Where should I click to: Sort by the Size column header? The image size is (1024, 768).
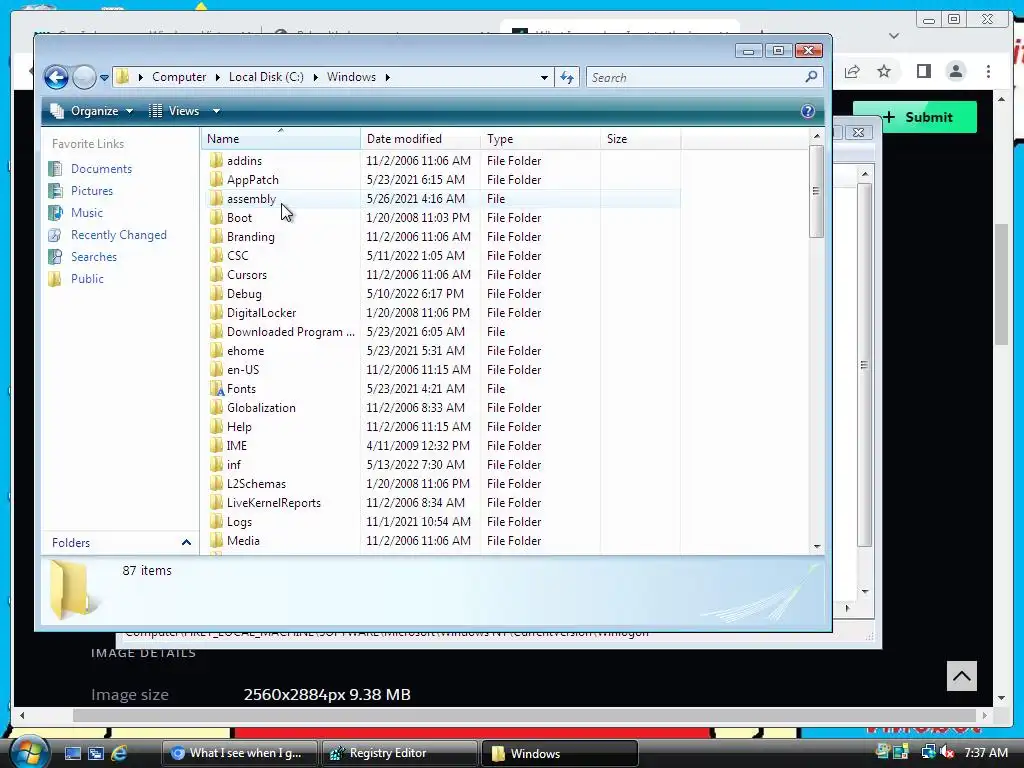pos(640,138)
